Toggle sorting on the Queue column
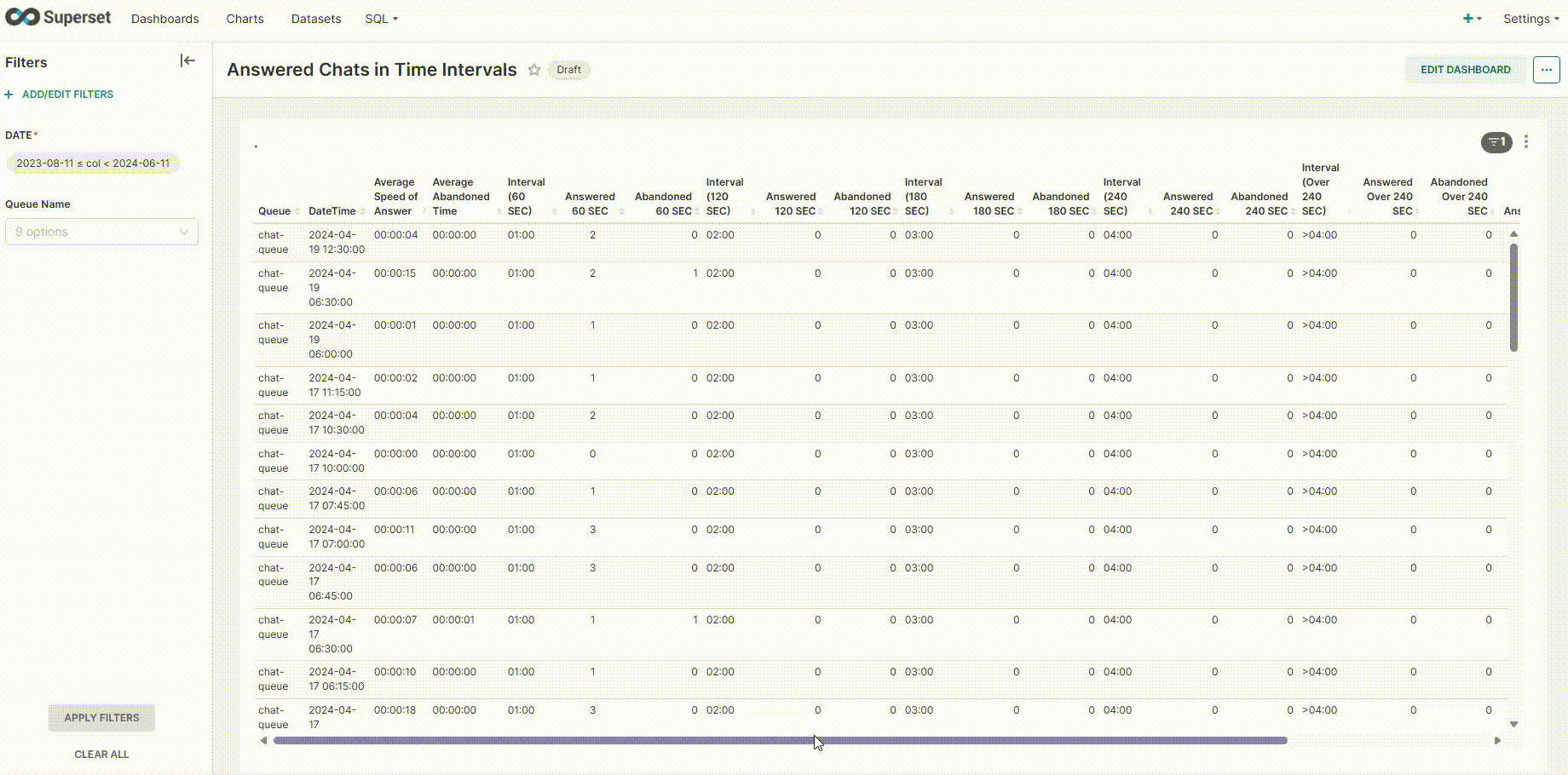This screenshot has width=1568, height=775. 298,211
